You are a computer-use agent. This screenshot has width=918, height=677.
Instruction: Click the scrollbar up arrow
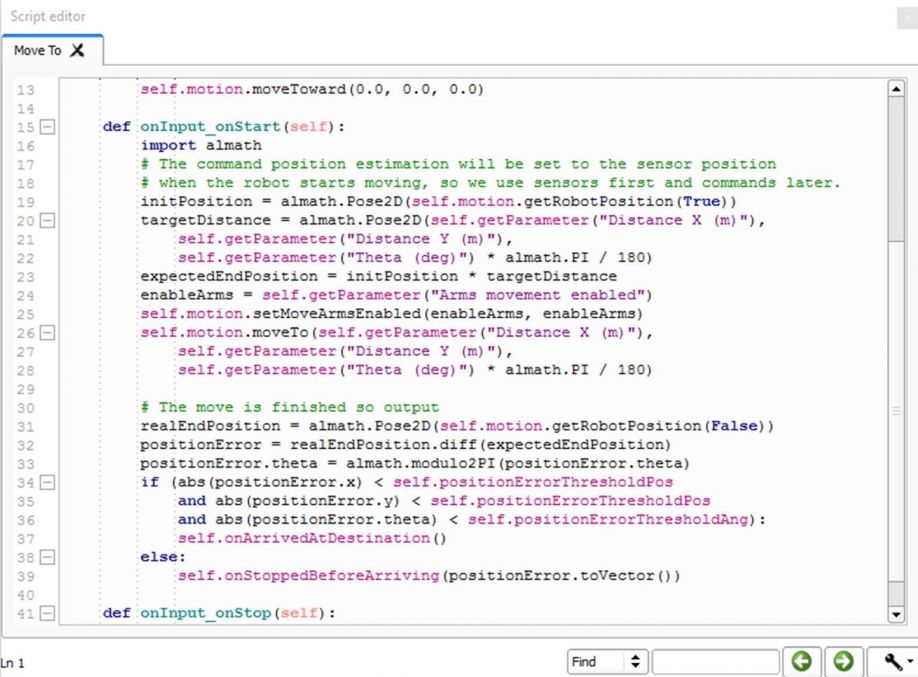(896, 89)
